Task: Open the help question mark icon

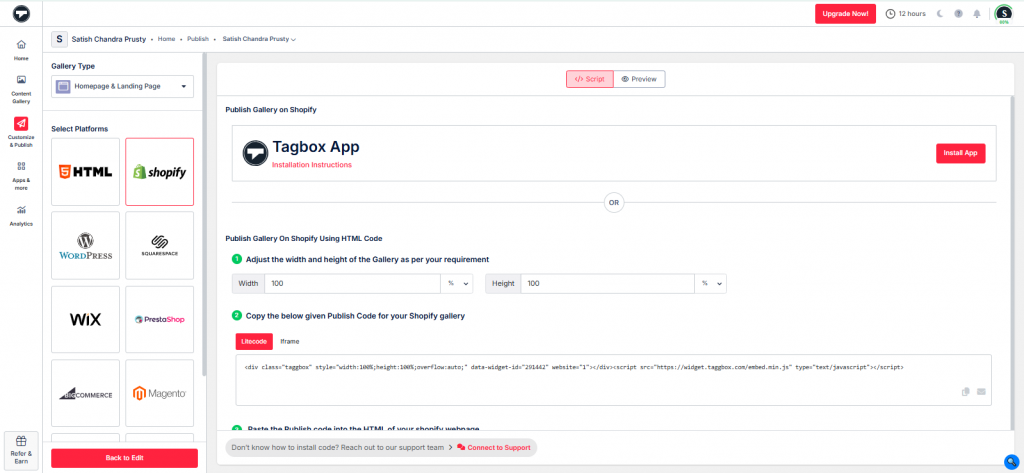Action: coord(959,14)
